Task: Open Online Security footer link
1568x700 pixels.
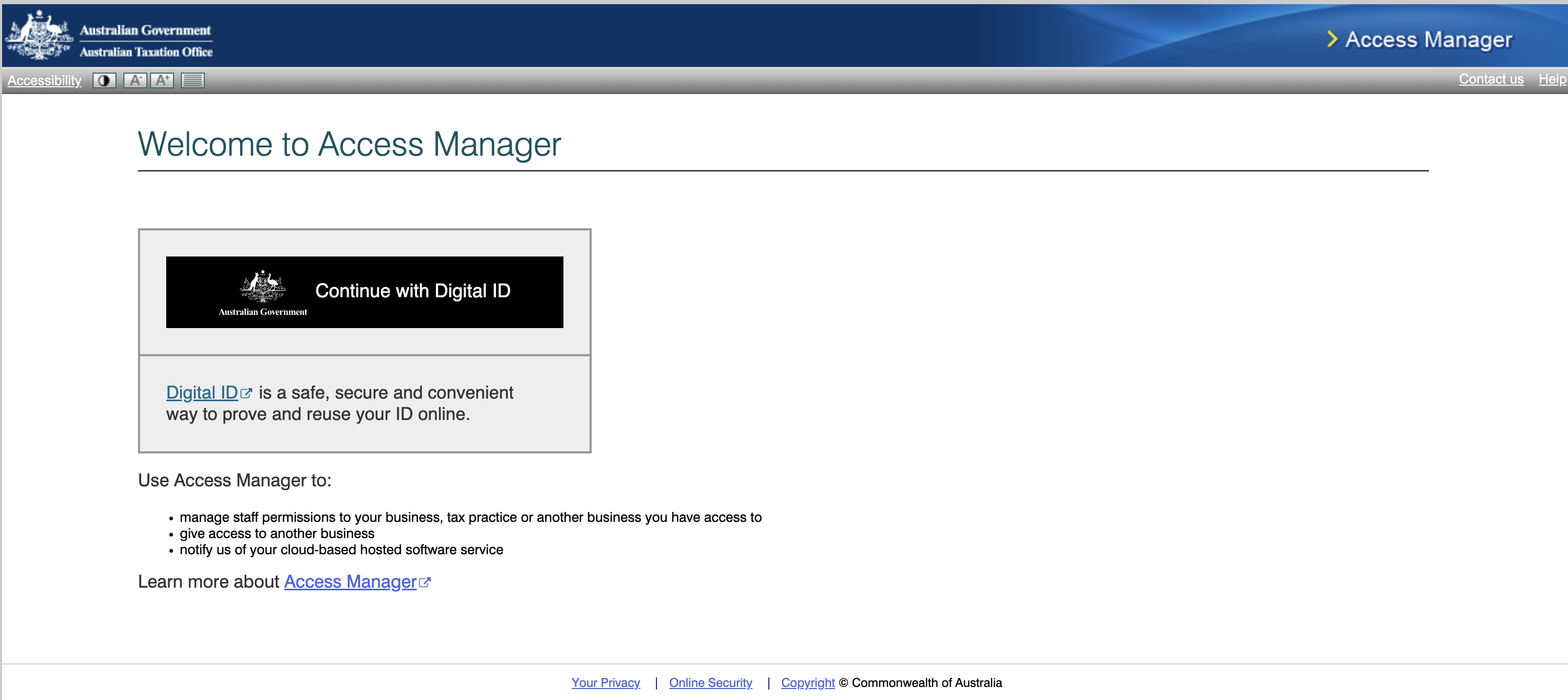Action: click(710, 682)
